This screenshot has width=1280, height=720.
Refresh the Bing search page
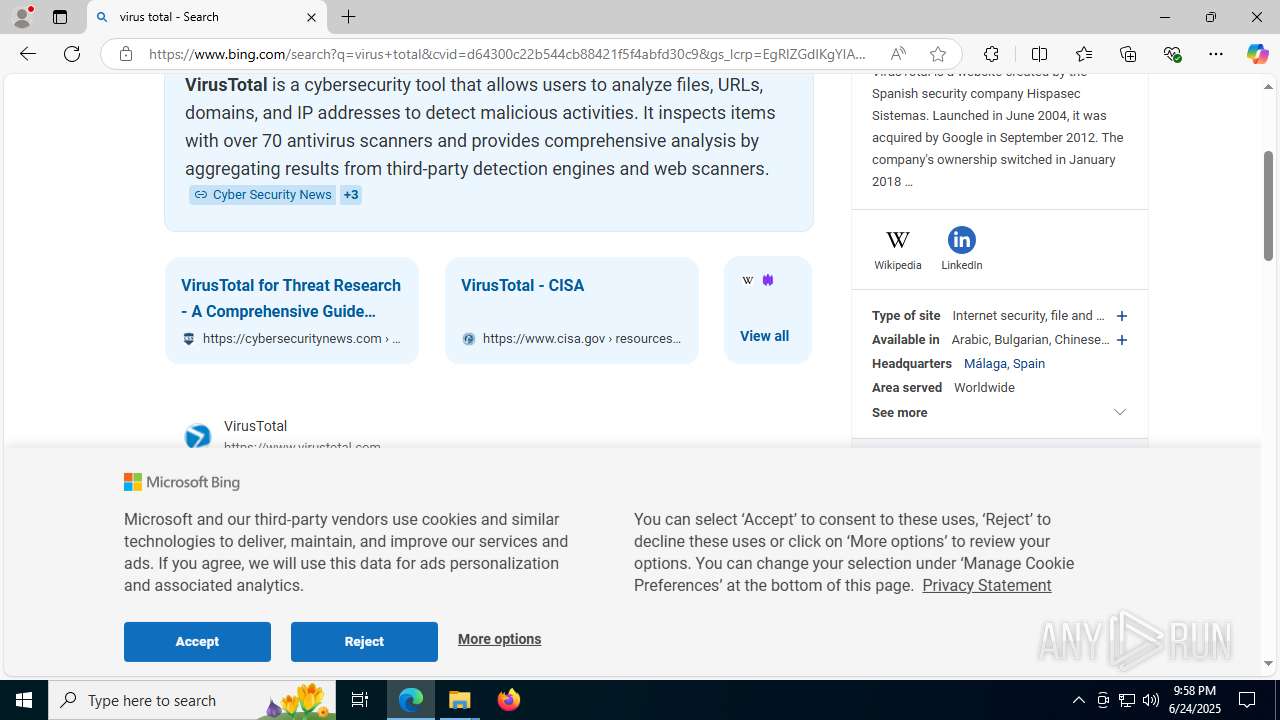point(72,54)
